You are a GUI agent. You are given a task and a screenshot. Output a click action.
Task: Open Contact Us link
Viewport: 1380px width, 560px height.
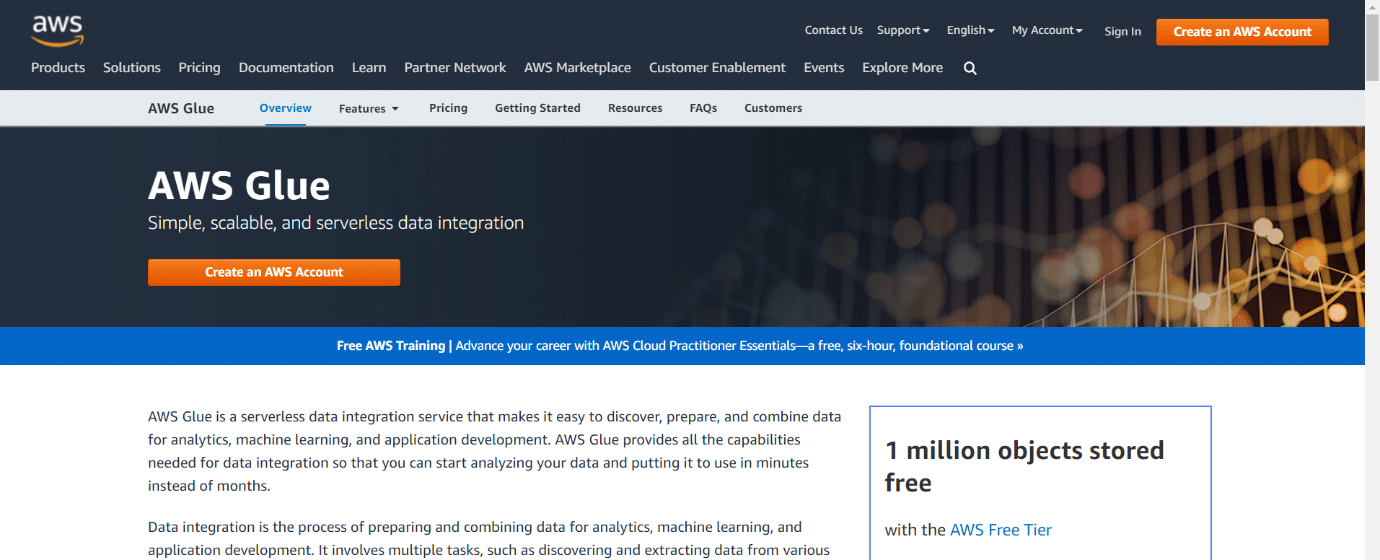(833, 30)
